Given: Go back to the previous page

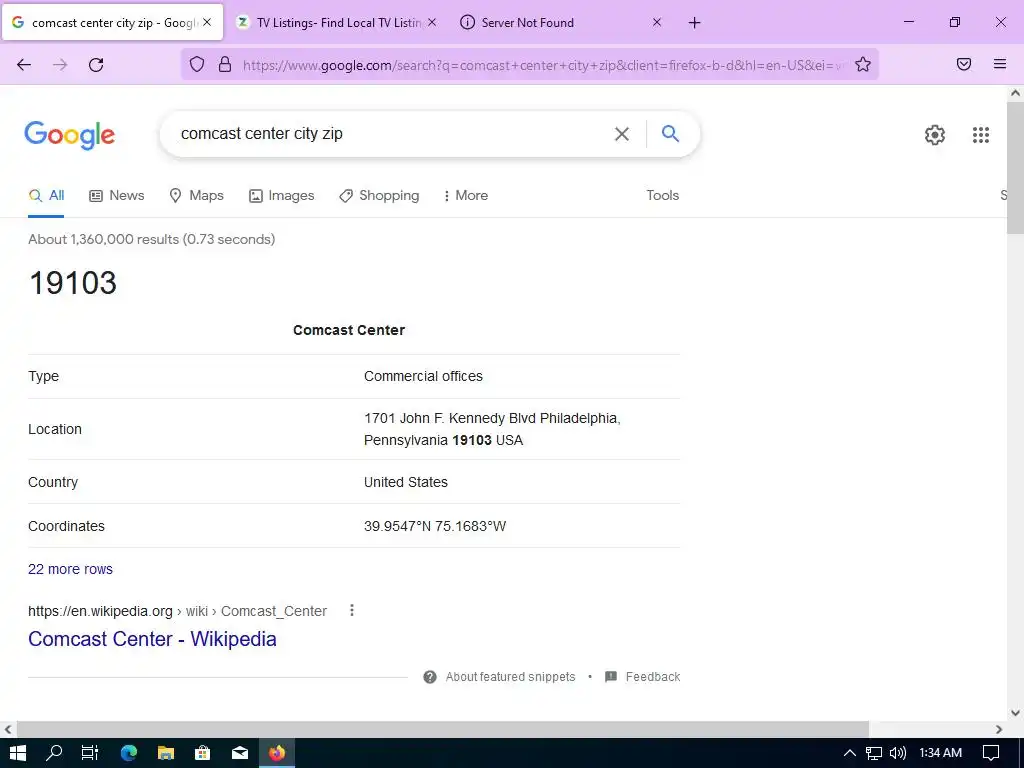Looking at the screenshot, I should [x=24, y=65].
